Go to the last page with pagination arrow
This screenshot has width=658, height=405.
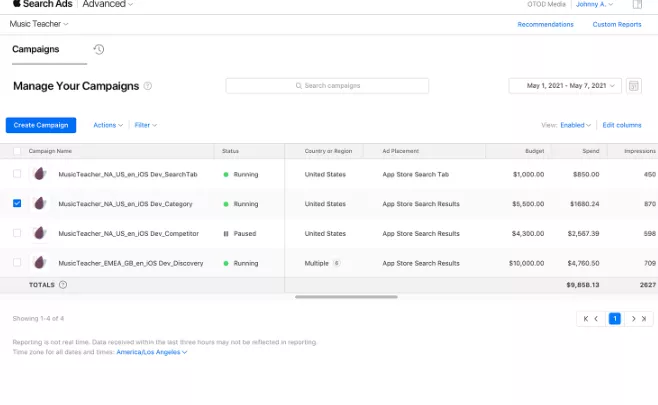pos(644,319)
